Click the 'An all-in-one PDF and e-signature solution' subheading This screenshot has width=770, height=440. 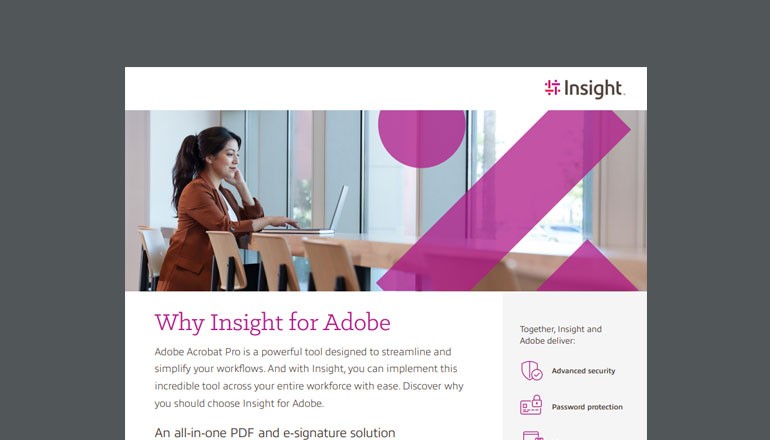coord(275,432)
